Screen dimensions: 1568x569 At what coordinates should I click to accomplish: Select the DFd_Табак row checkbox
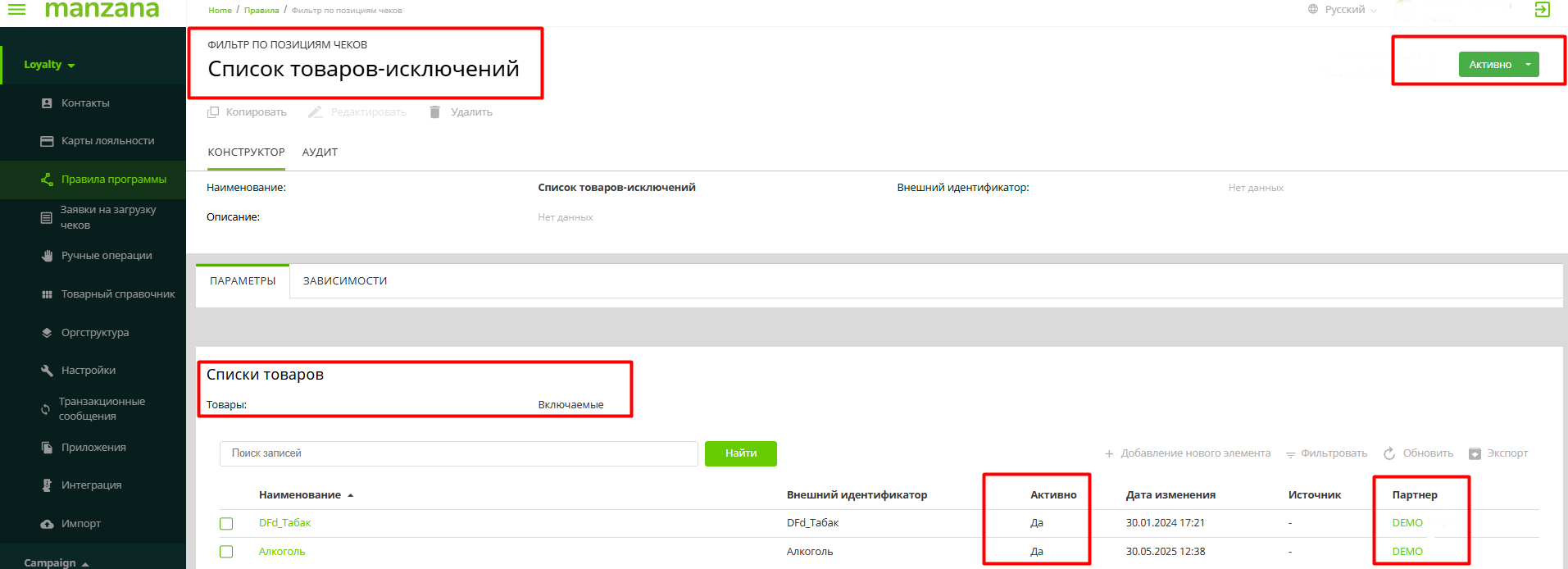[226, 524]
